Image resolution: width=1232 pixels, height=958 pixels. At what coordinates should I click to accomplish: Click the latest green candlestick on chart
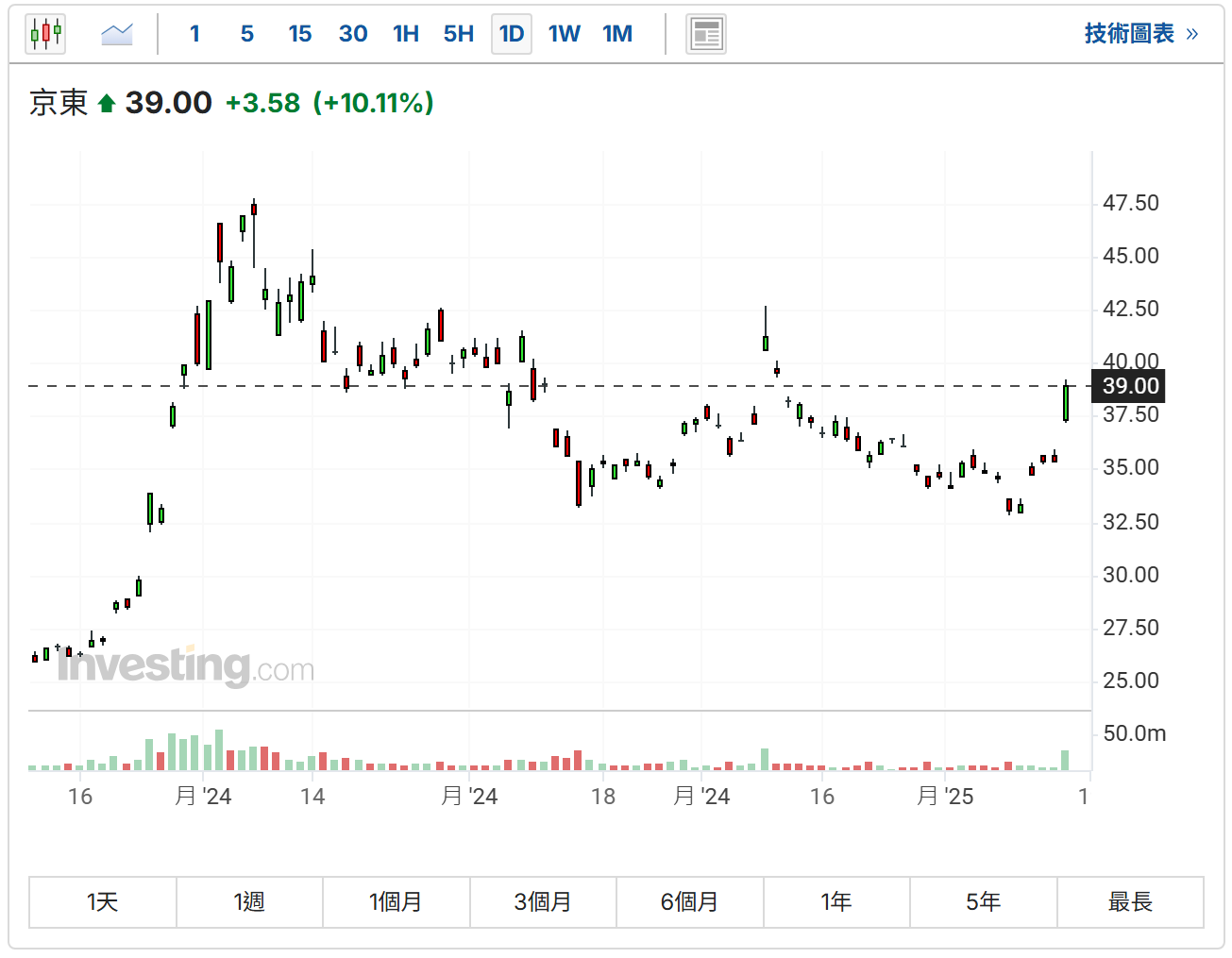pos(1066,403)
